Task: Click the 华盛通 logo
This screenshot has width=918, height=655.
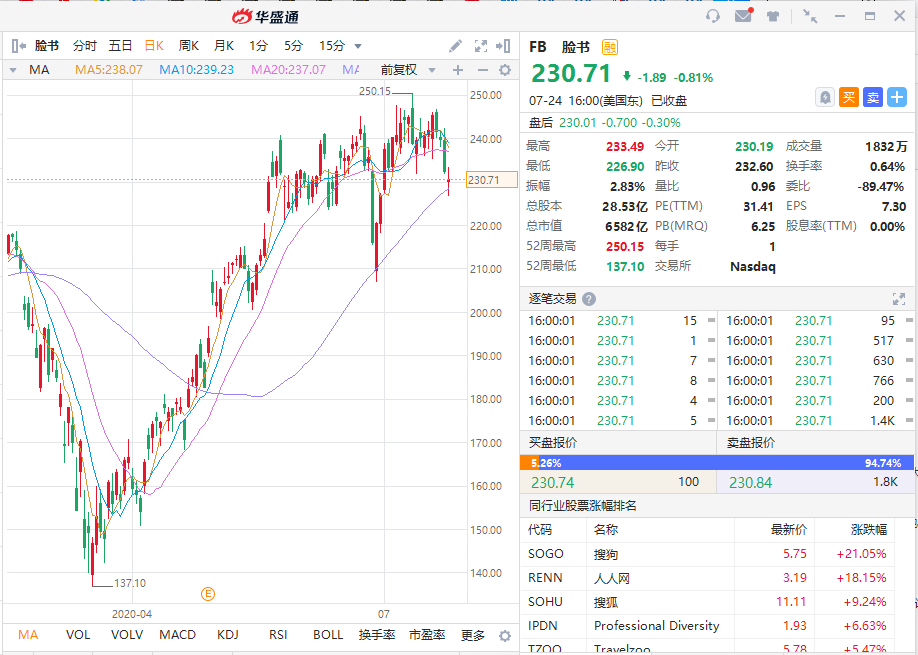Action: (x=266, y=16)
